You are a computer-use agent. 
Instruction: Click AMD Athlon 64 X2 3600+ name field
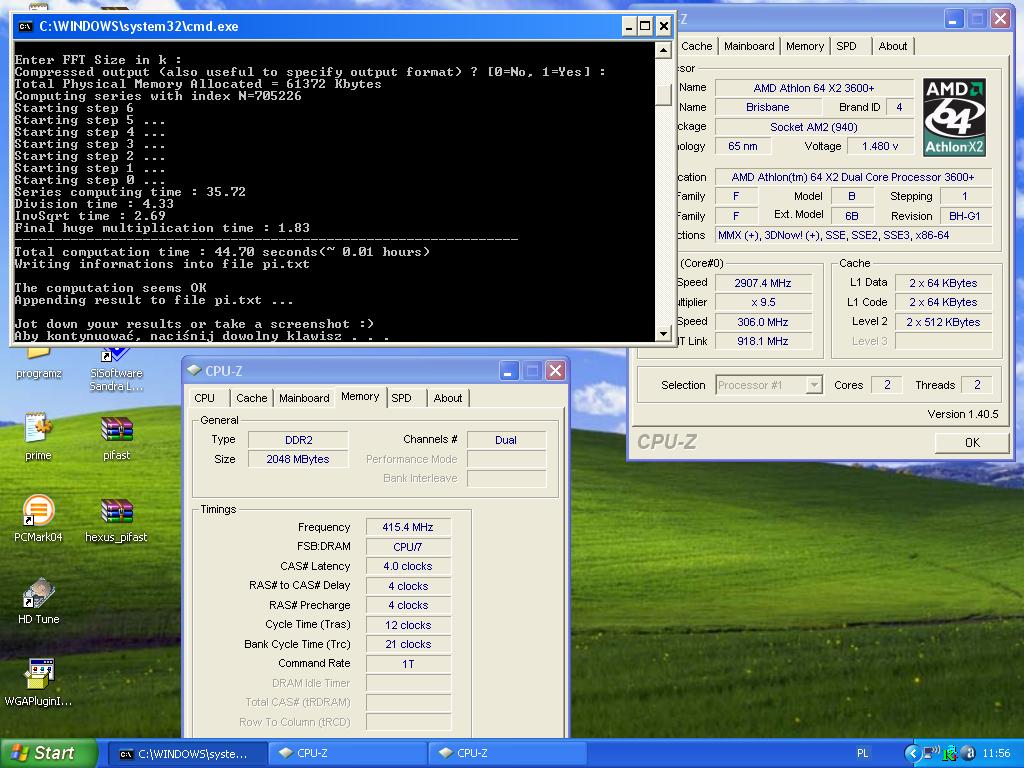814,88
